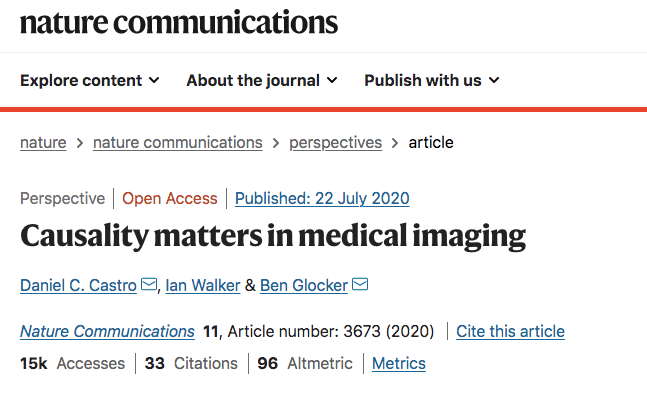Open author Ian Walker's link
Screen dimensions: 647x393
coord(203,285)
